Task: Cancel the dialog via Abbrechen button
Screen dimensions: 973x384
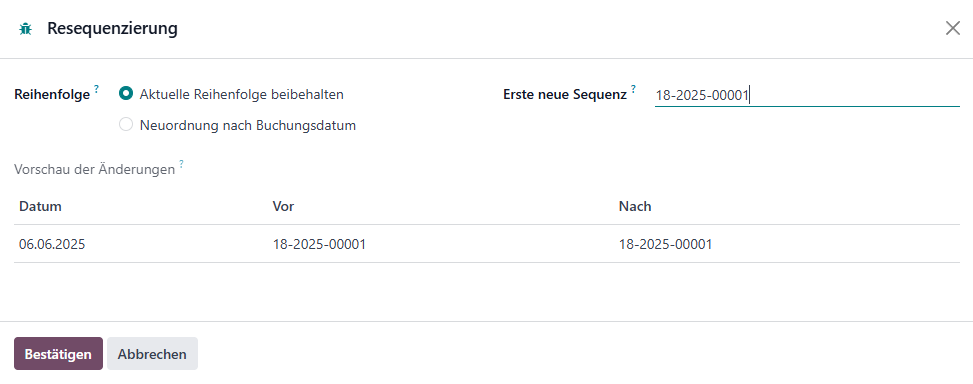Action: click(x=152, y=354)
